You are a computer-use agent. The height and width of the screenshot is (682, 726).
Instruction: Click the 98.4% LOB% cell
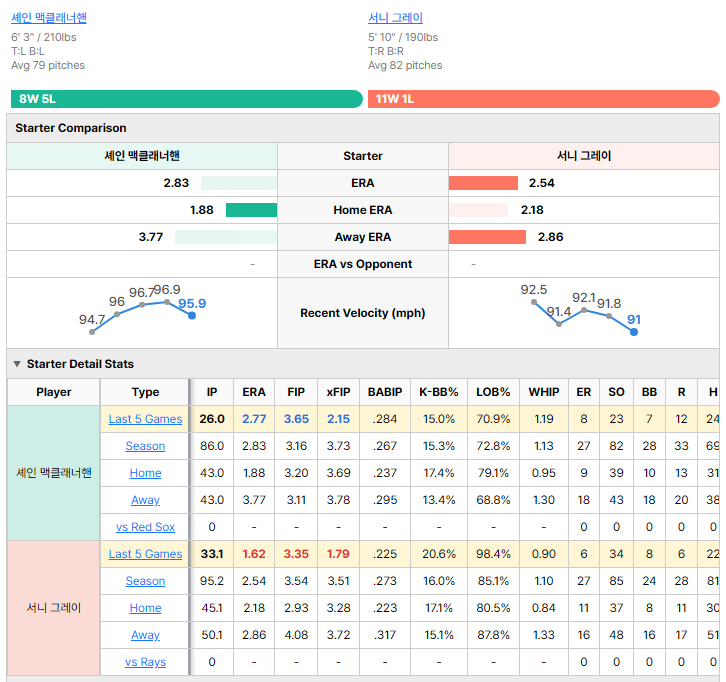(494, 554)
